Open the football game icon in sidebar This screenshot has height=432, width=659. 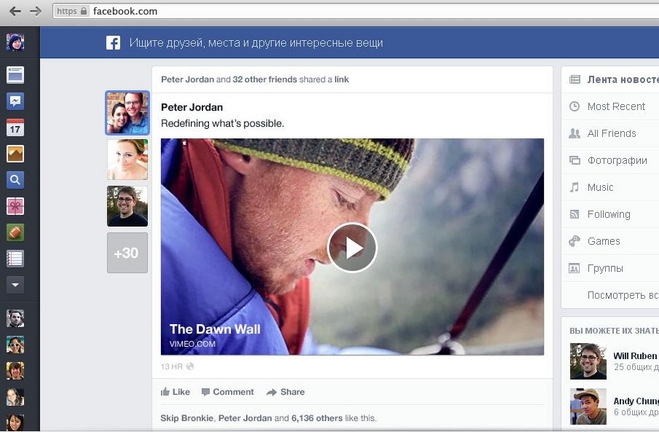[15, 232]
